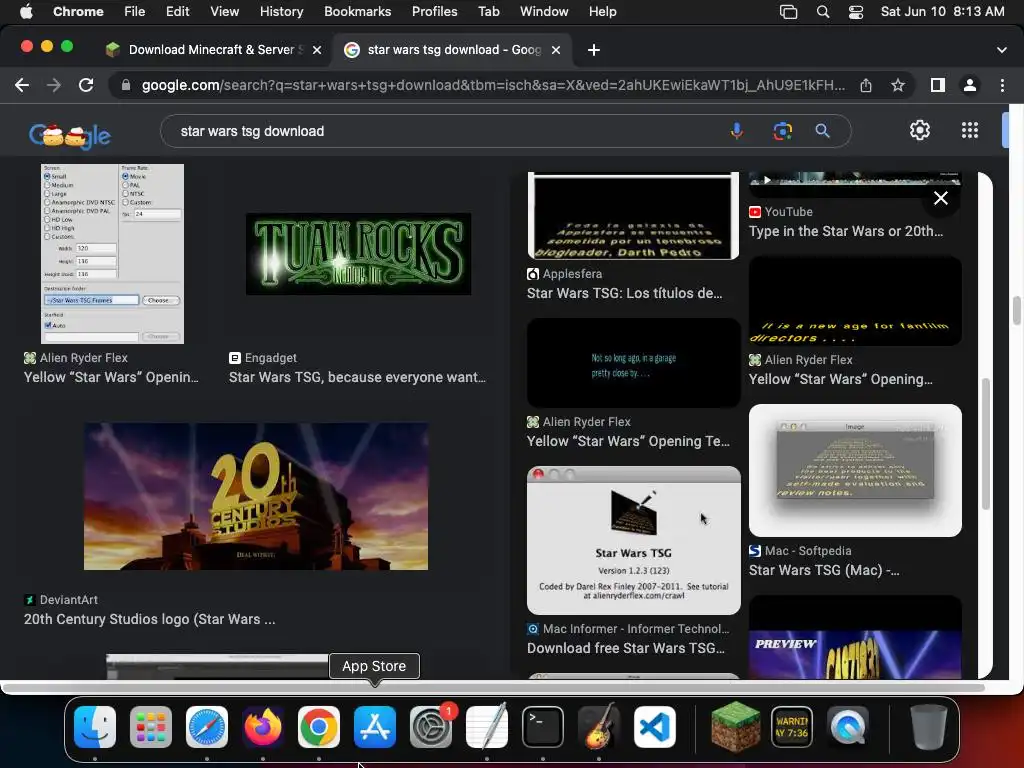1024x768 pixels.
Task: Select the Star Wars TSG about-window thumbnail
Action: point(633,540)
